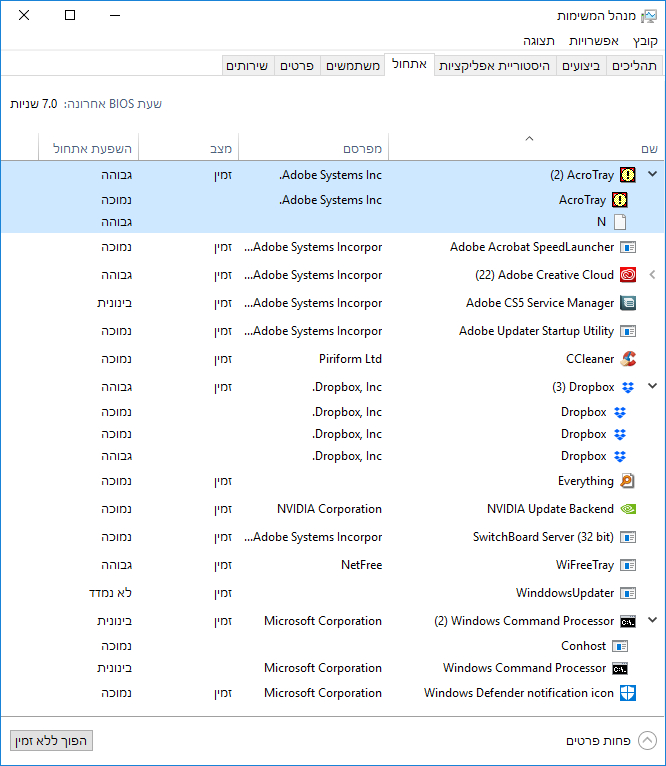The width and height of the screenshot is (666, 766).
Task: Expand the Adobe Creative Cloud (22) group
Action: [x=652, y=275]
